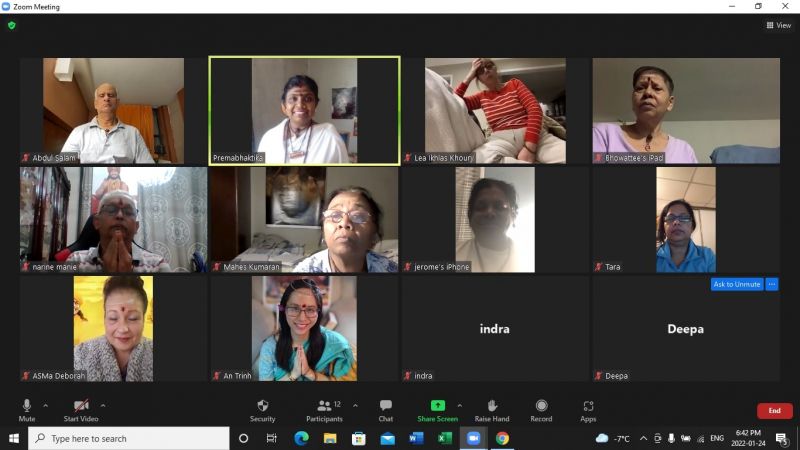800x450 pixels.
Task: Click Zoom icon on taskbar
Action: tap(473, 438)
